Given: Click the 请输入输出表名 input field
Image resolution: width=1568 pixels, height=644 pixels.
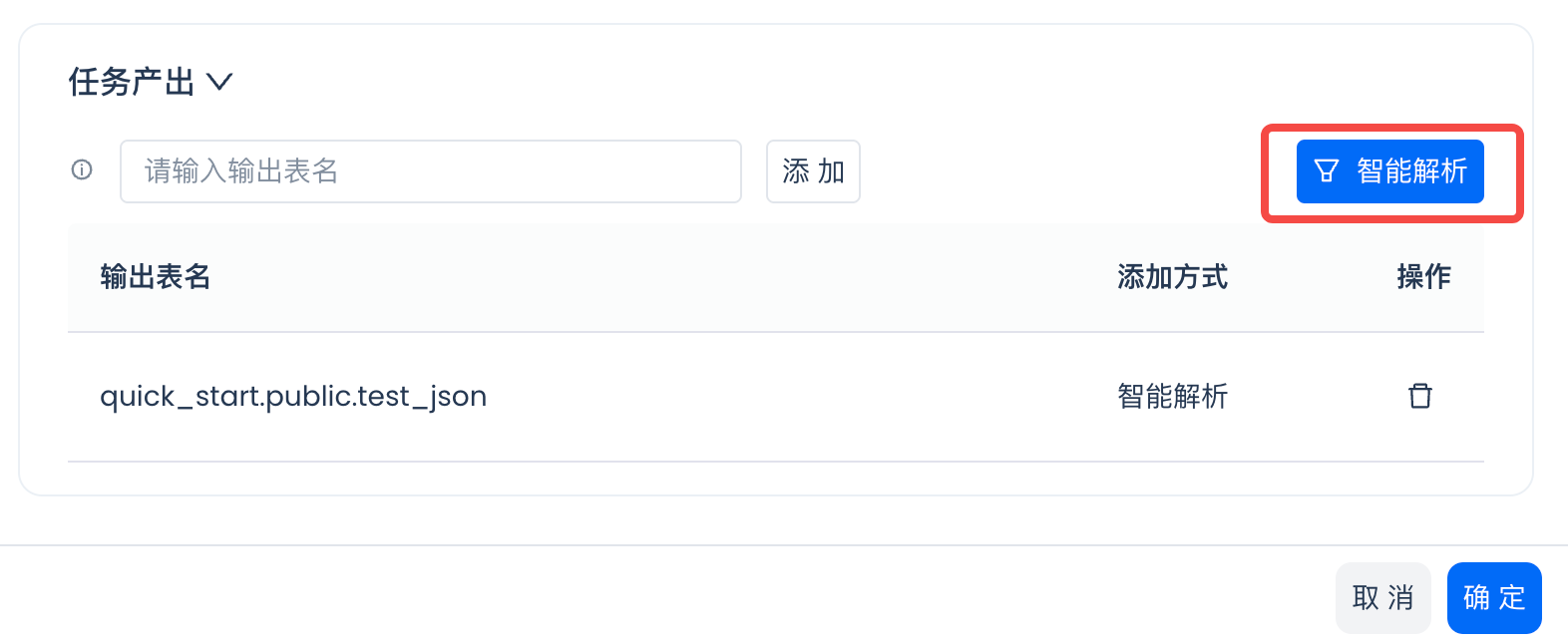Looking at the screenshot, I should click(x=430, y=171).
